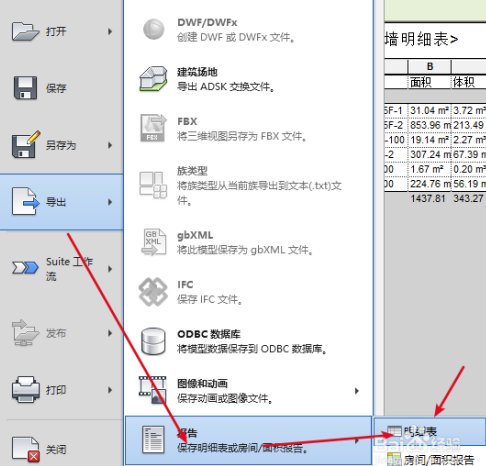Select the 关闭 menu entry

[62, 450]
